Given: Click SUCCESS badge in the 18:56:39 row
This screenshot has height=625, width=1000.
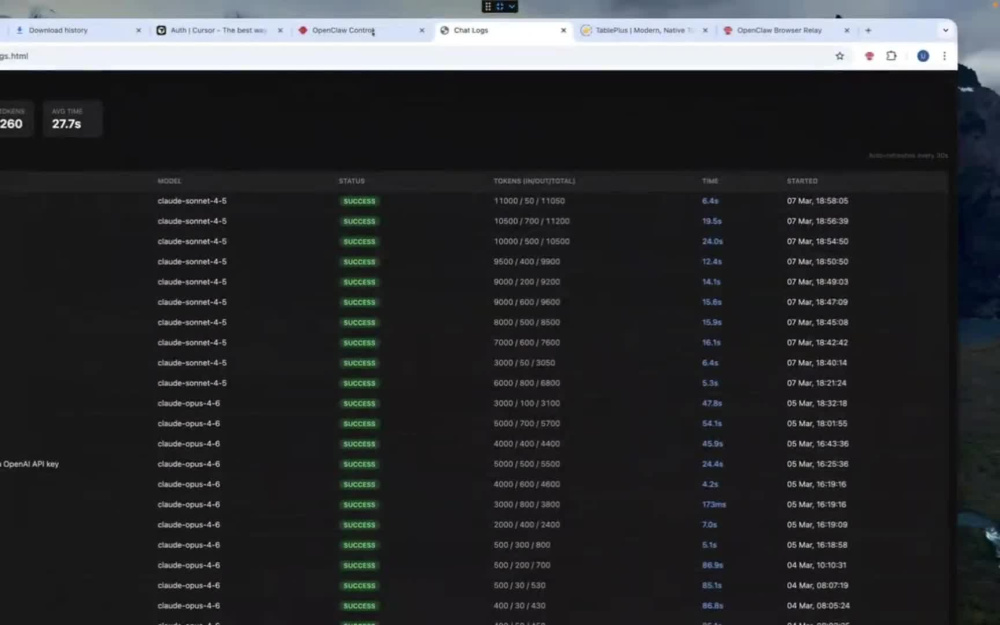Looking at the screenshot, I should 359,221.
